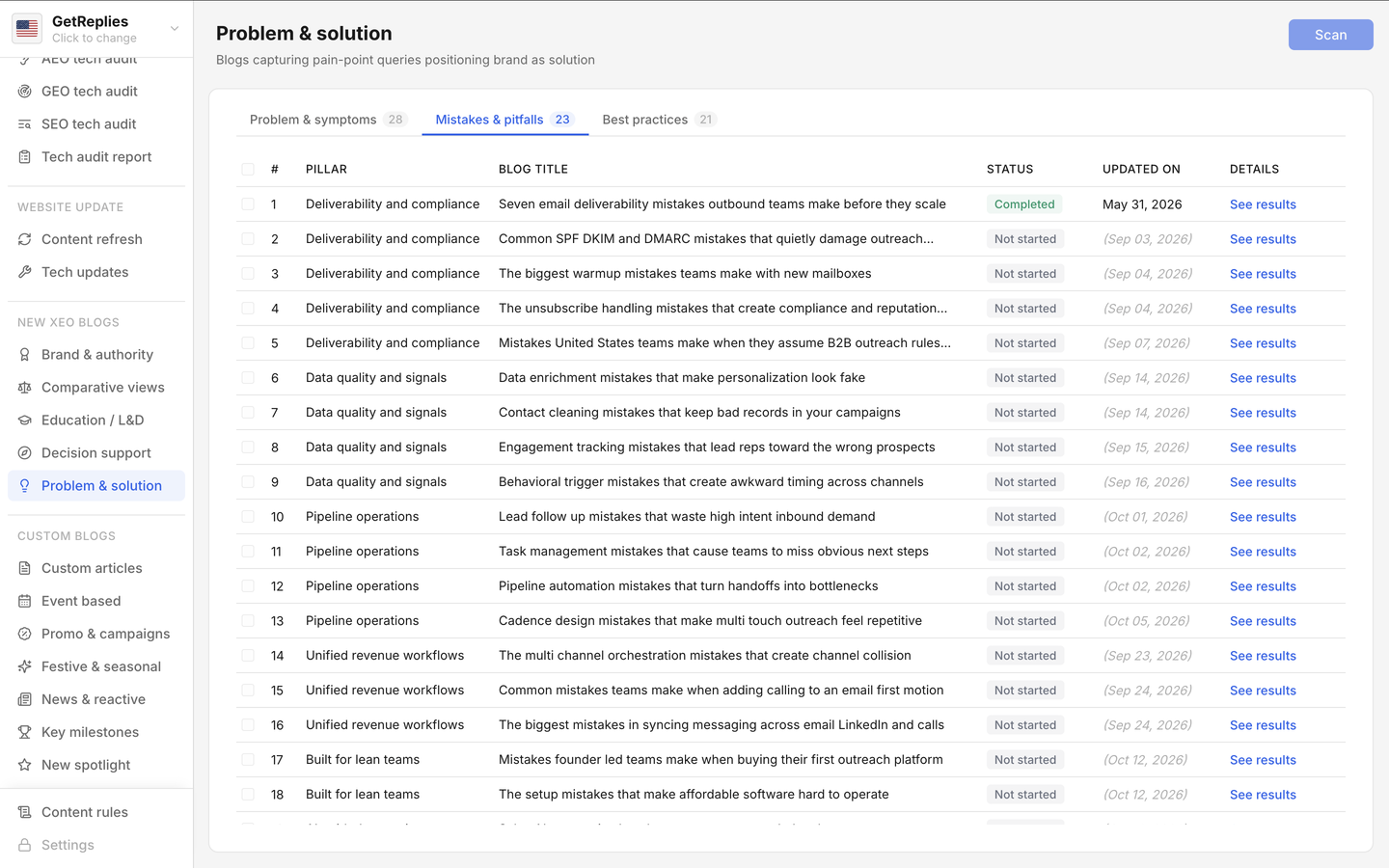Click the STATUS column header
The height and width of the screenshot is (868, 1389).
coord(1010,169)
